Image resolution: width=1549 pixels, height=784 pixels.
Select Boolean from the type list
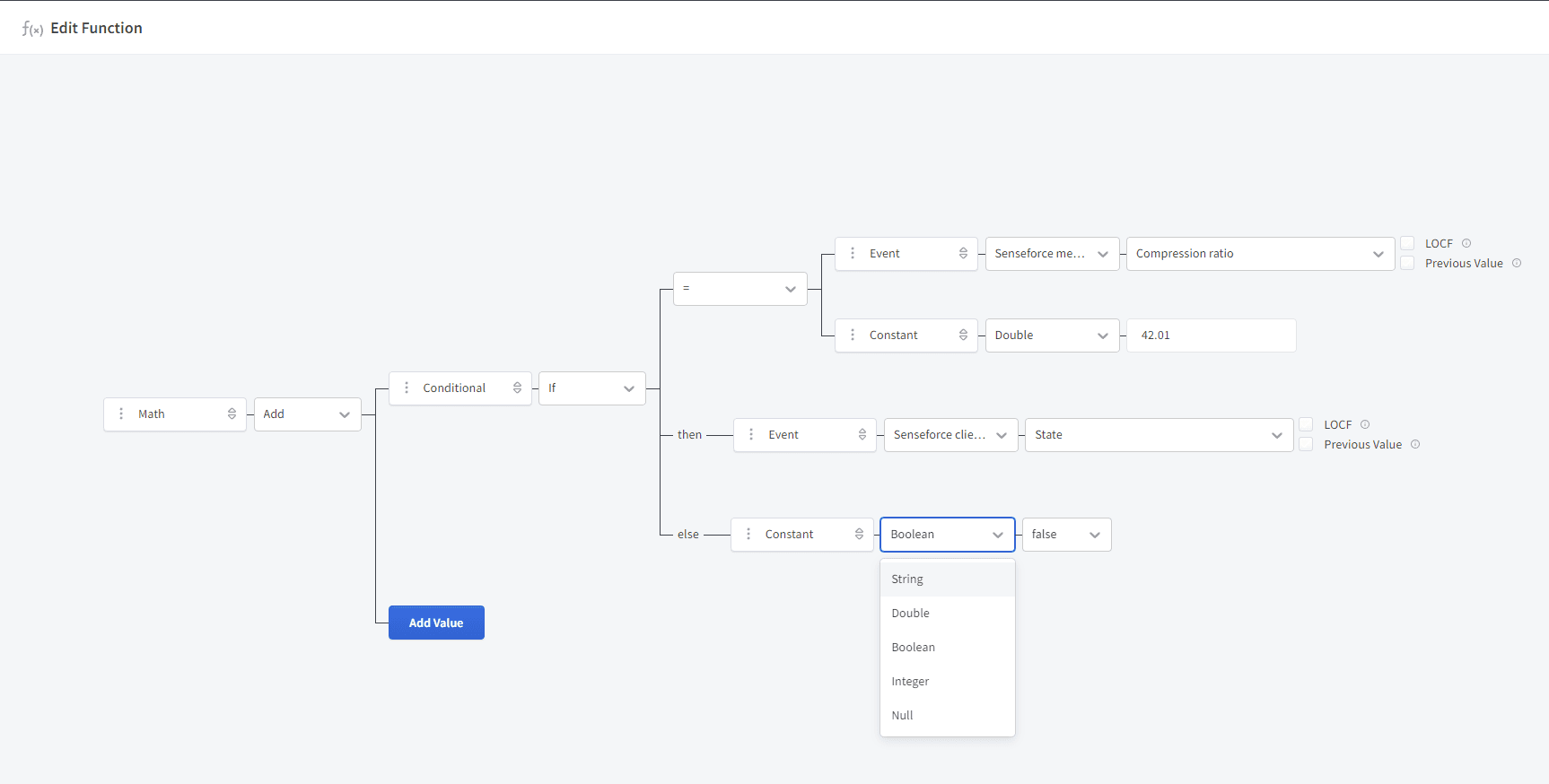[948, 648]
